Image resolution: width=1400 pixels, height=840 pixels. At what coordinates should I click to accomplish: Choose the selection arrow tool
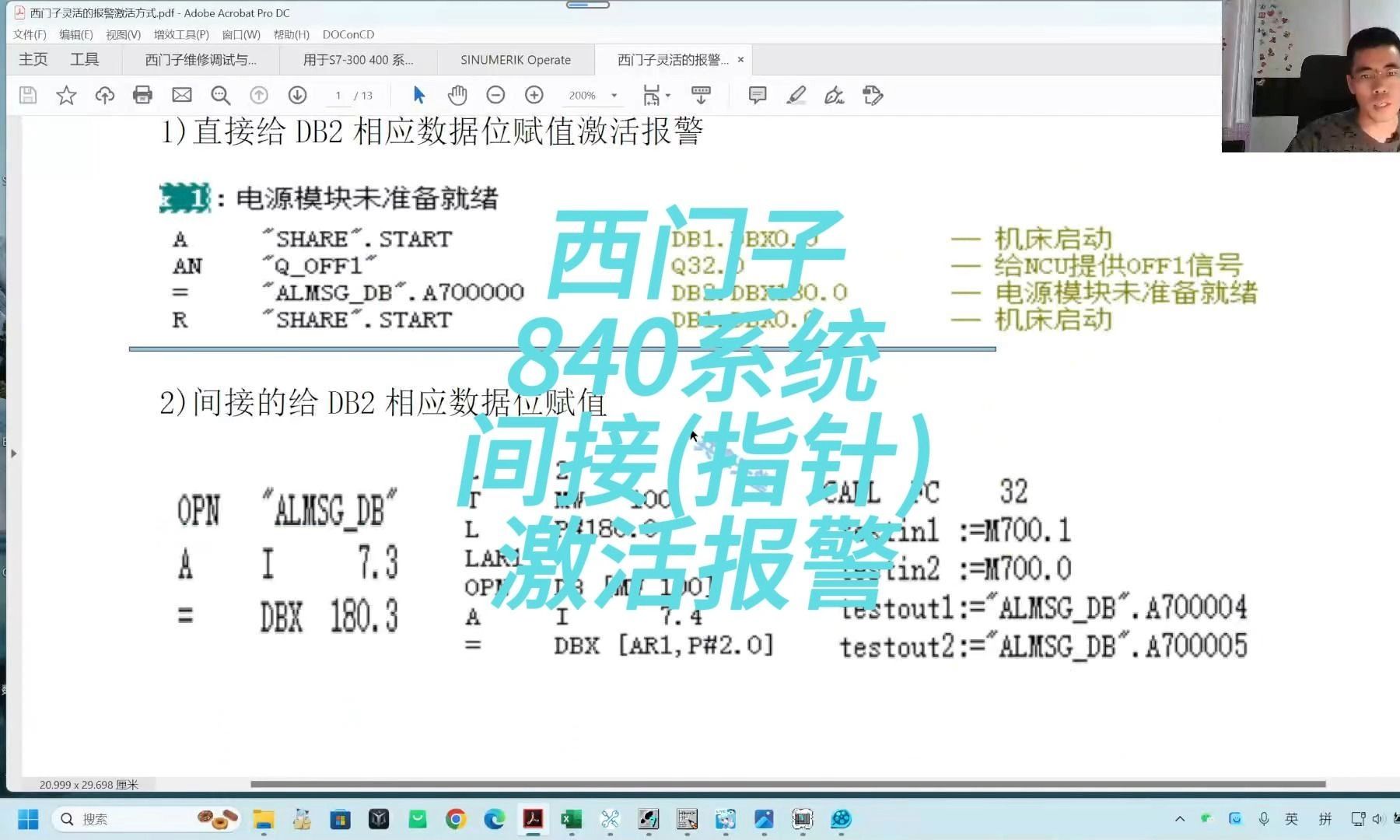(419, 96)
